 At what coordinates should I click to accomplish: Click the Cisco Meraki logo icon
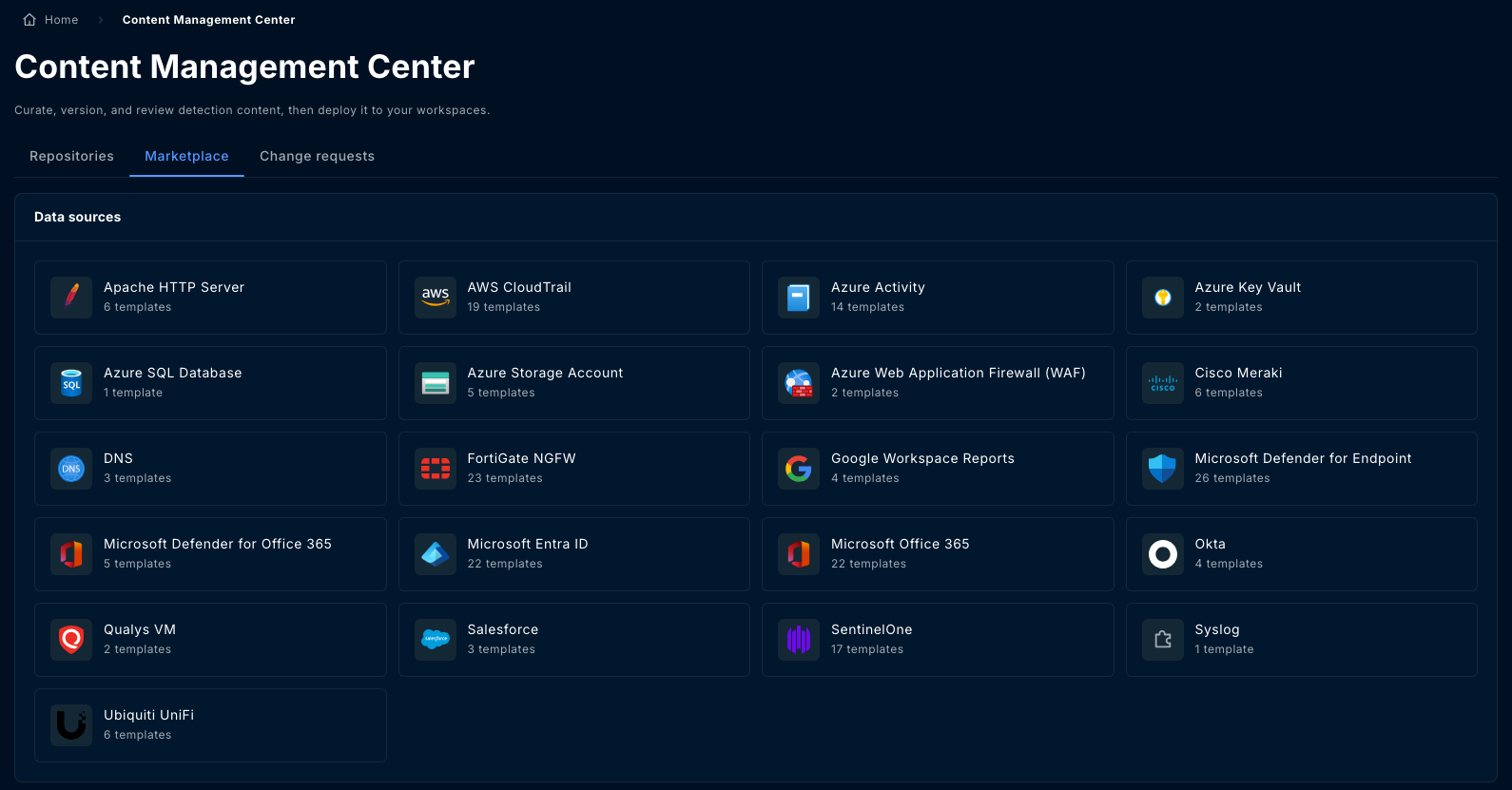click(x=1163, y=383)
